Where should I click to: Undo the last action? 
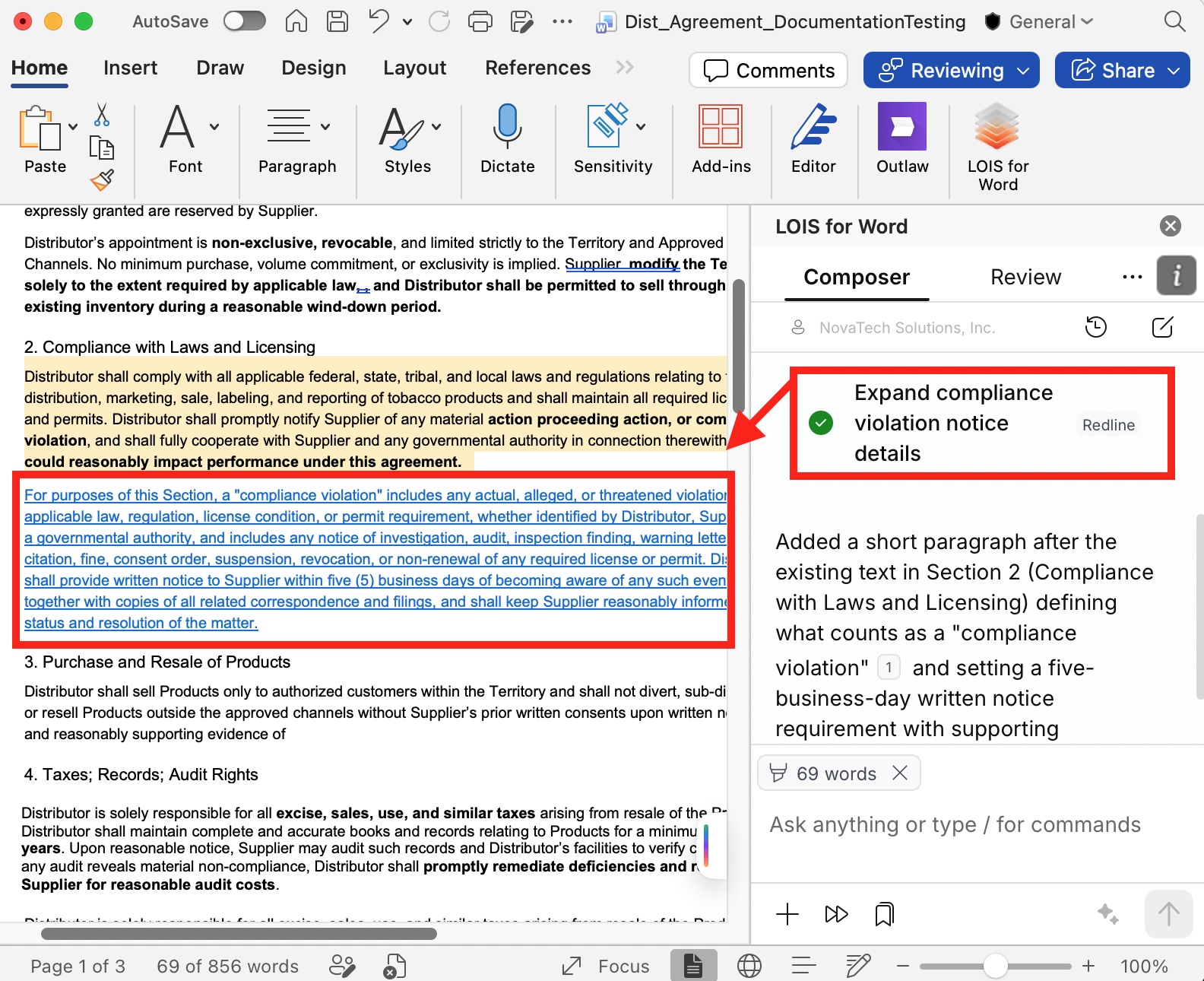click(x=379, y=21)
